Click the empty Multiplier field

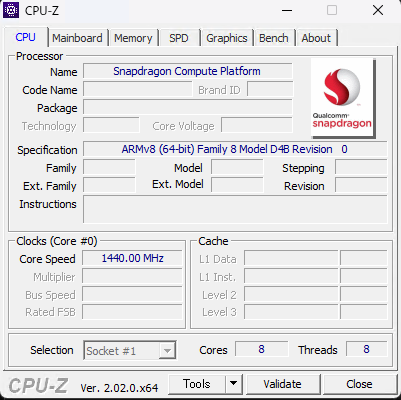[132, 277]
